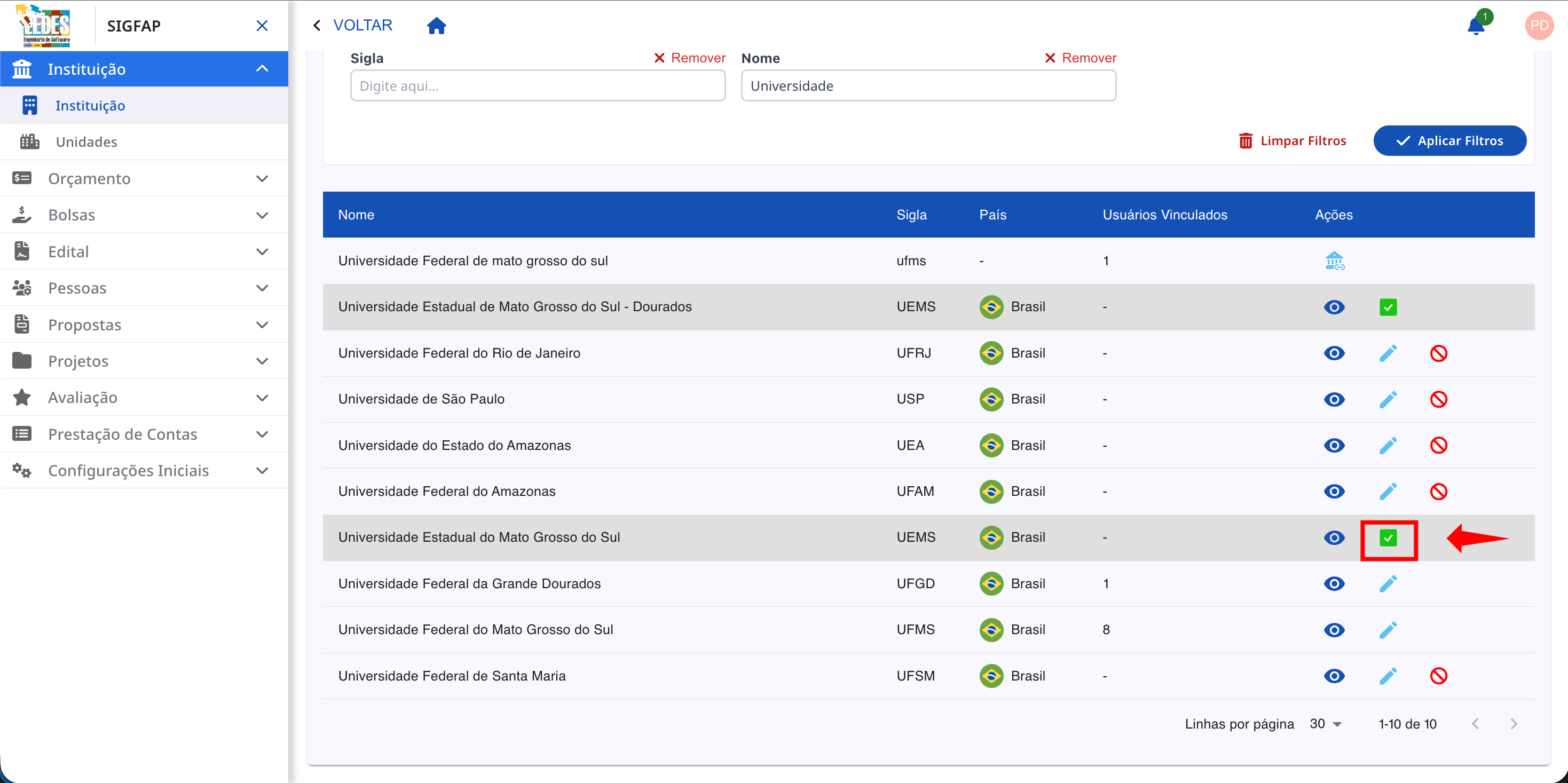The height and width of the screenshot is (783, 1568).
Task: Open the notifications bell
Action: [x=1476, y=26]
